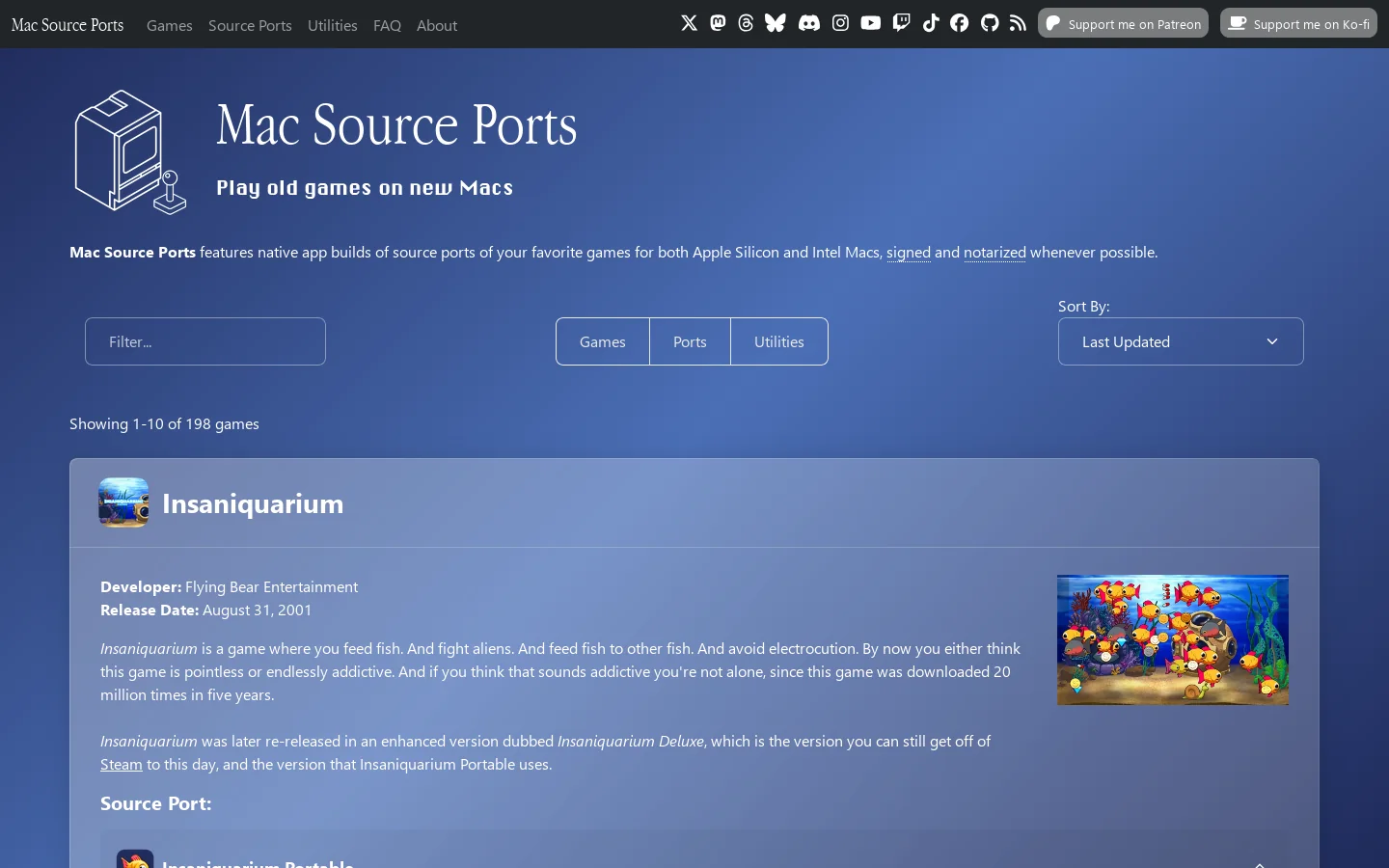
Task: Open the About navbar item
Action: (437, 25)
